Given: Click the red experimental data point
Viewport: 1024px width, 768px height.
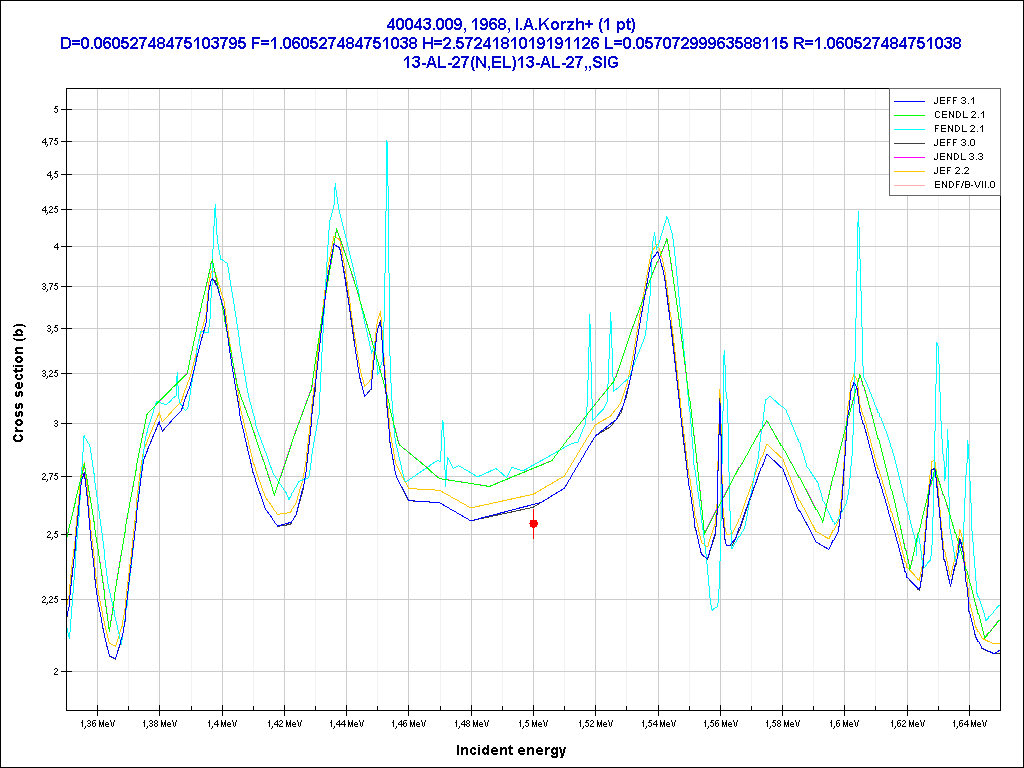Looking at the screenshot, I should pos(534,523).
